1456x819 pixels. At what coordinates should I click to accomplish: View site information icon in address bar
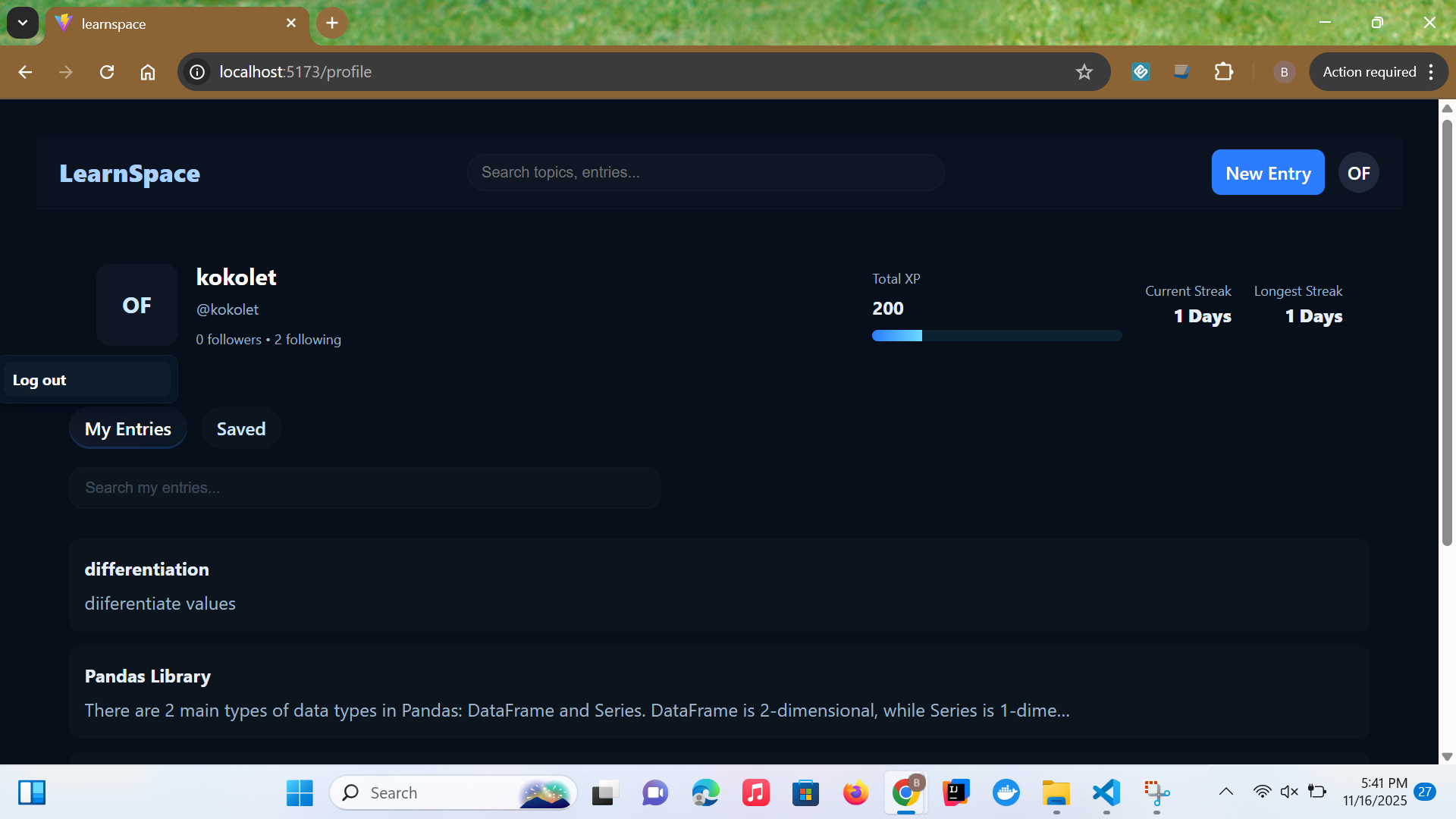tap(197, 72)
